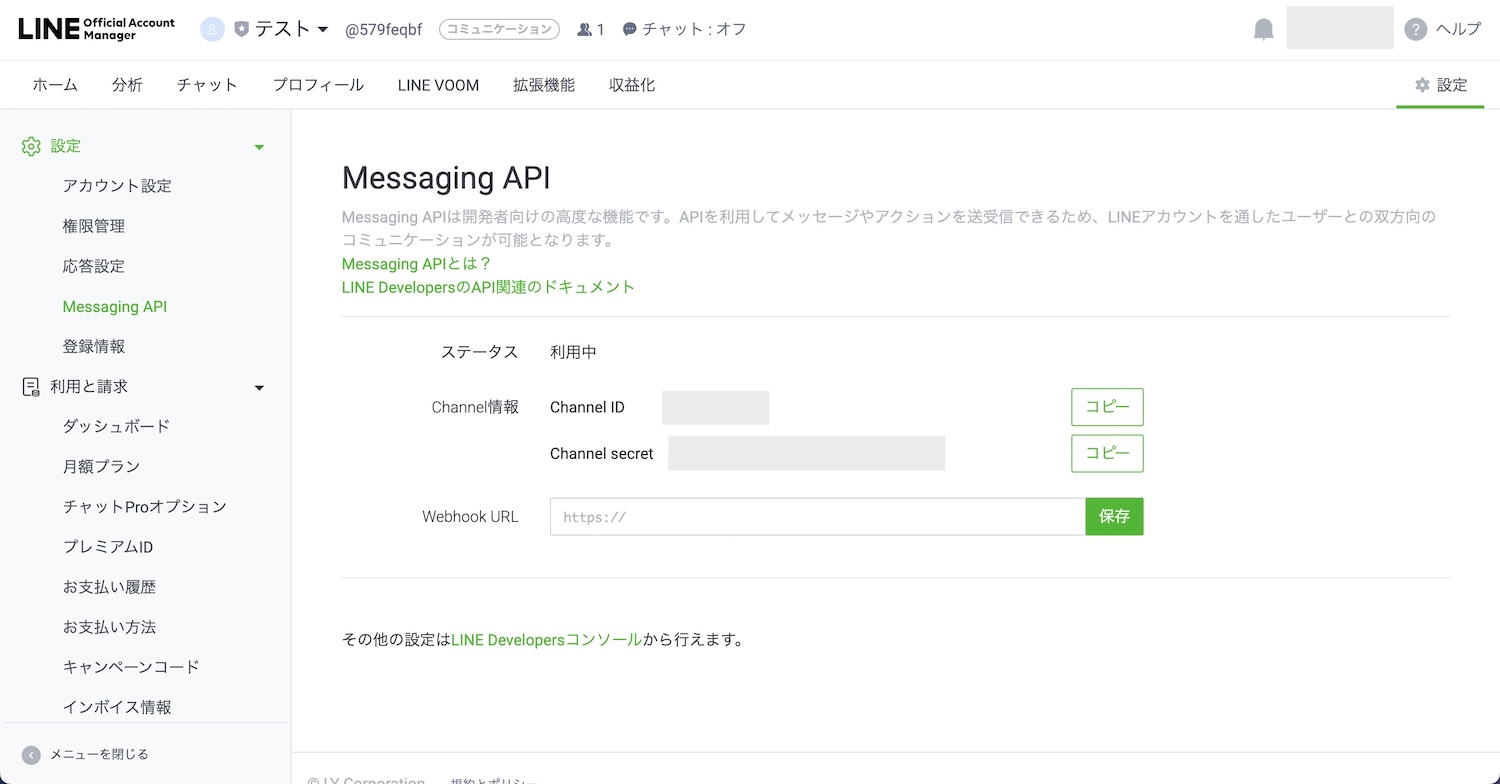This screenshot has height=784, width=1500.
Task: Click the friends count icon showing 1
Action: pos(585,30)
